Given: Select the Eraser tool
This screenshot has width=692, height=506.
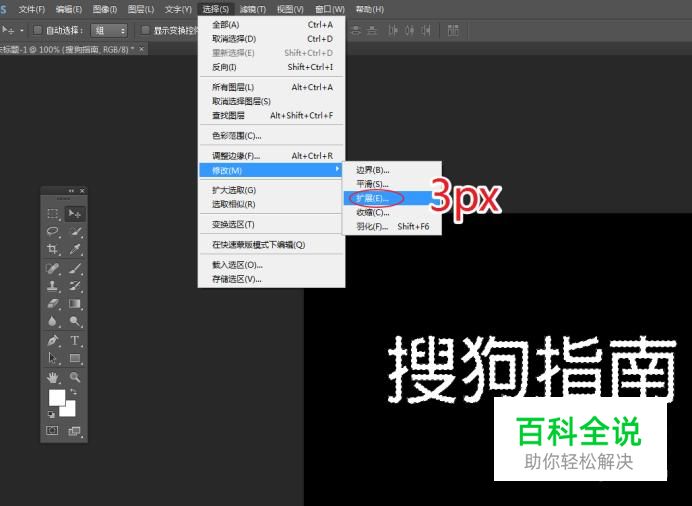Looking at the screenshot, I should 53,304.
